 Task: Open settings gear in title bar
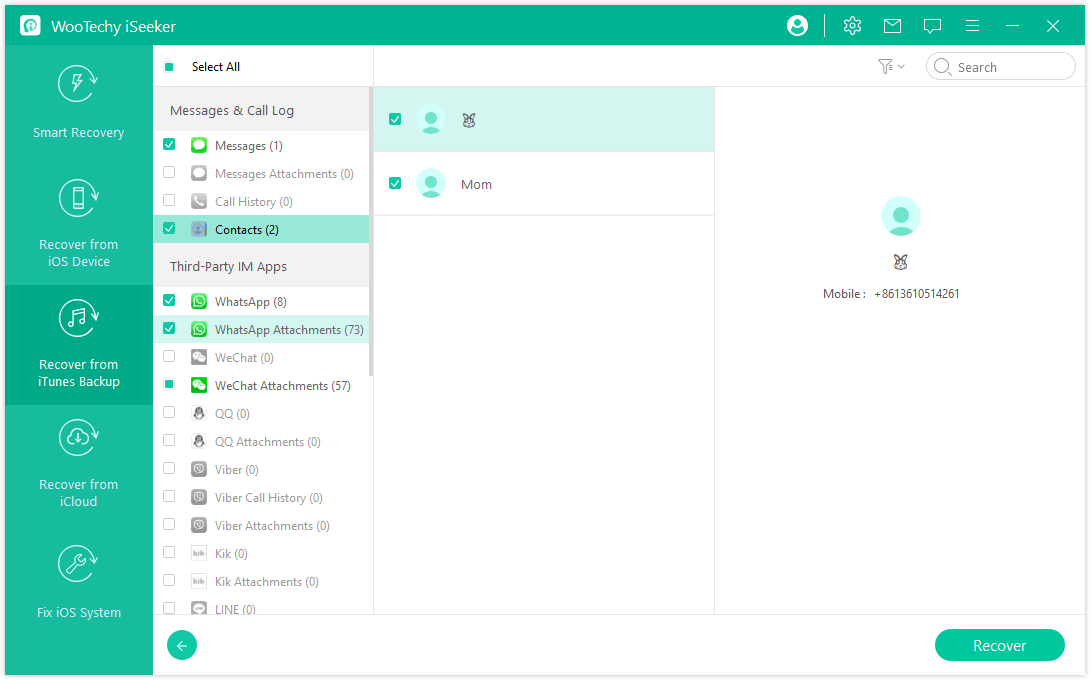[x=852, y=26]
